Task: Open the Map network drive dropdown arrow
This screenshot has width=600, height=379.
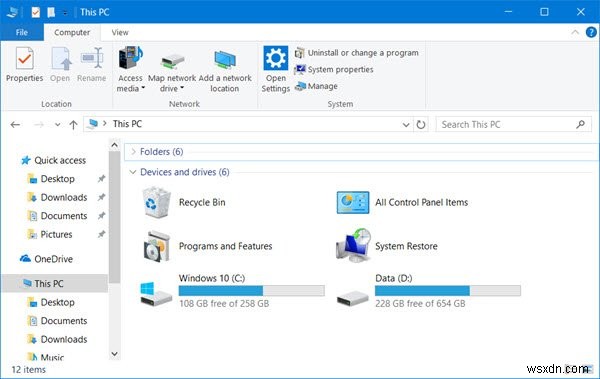Action: point(182,88)
